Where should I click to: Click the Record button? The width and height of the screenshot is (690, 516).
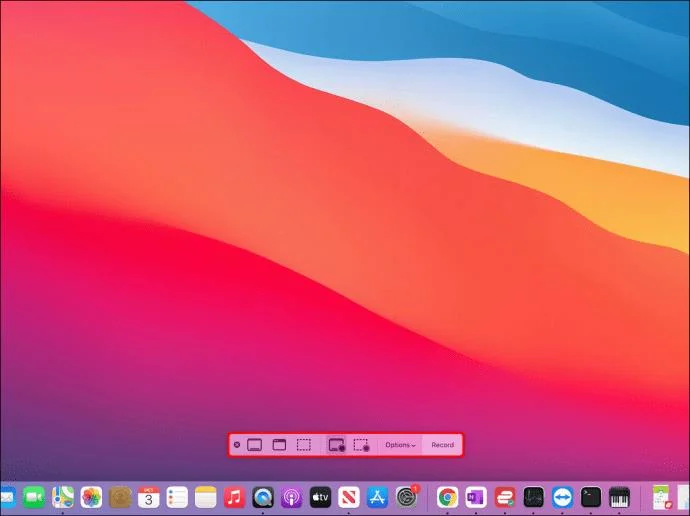(442, 445)
